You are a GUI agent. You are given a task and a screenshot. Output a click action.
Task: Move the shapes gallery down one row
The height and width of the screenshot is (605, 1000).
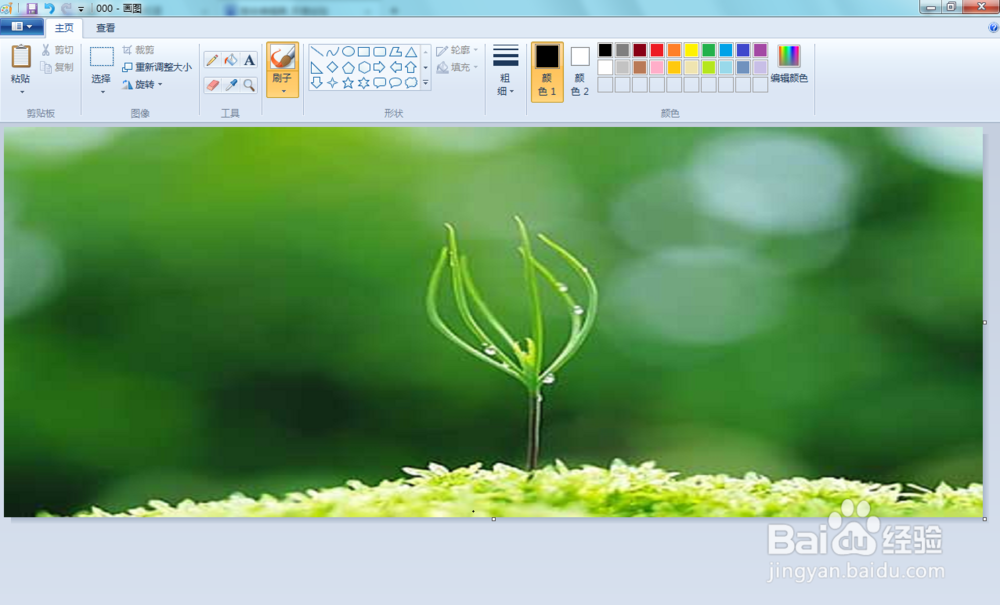[x=426, y=68]
